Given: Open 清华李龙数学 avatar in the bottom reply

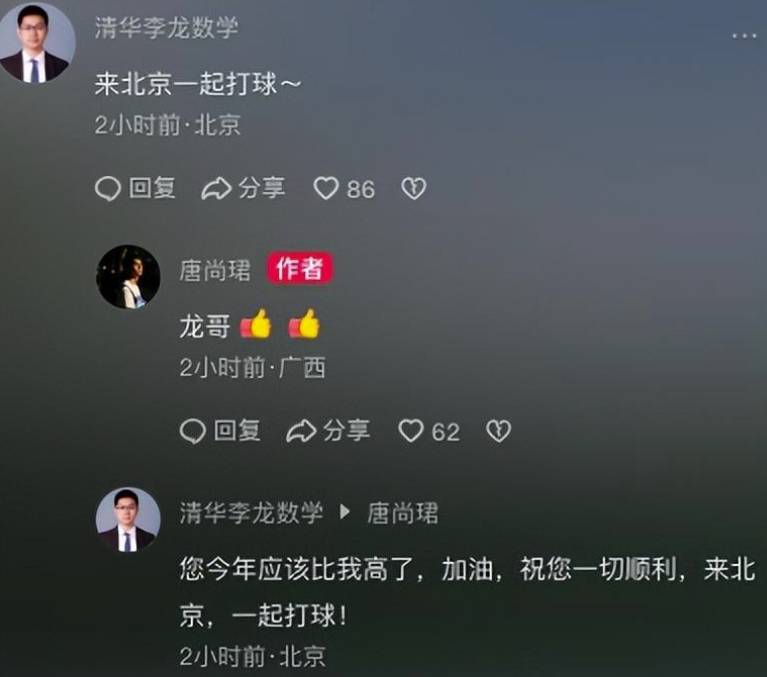Looking at the screenshot, I should pyautogui.click(x=128, y=519).
